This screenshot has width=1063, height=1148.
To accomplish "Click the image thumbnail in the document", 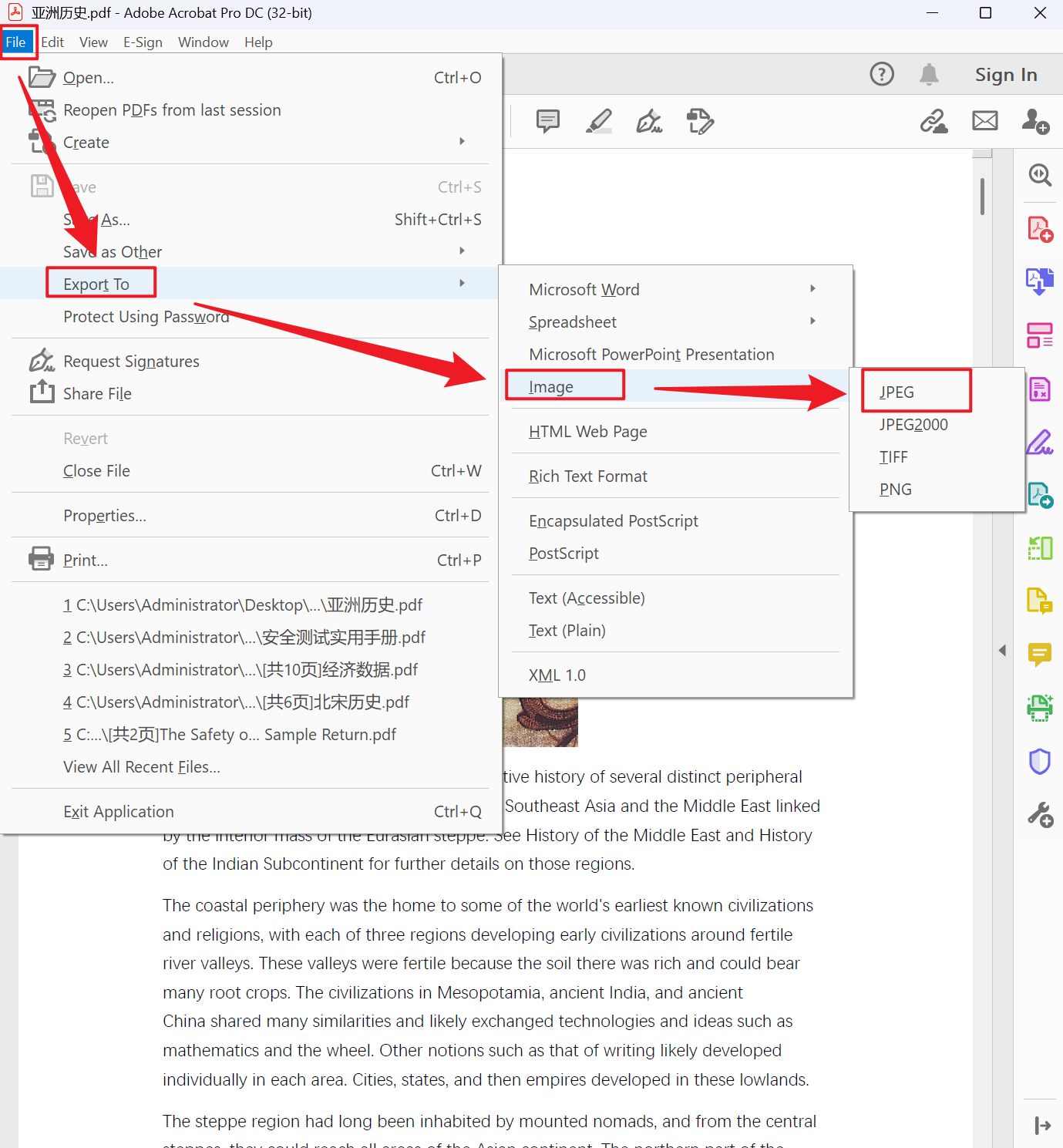I will (540, 722).
